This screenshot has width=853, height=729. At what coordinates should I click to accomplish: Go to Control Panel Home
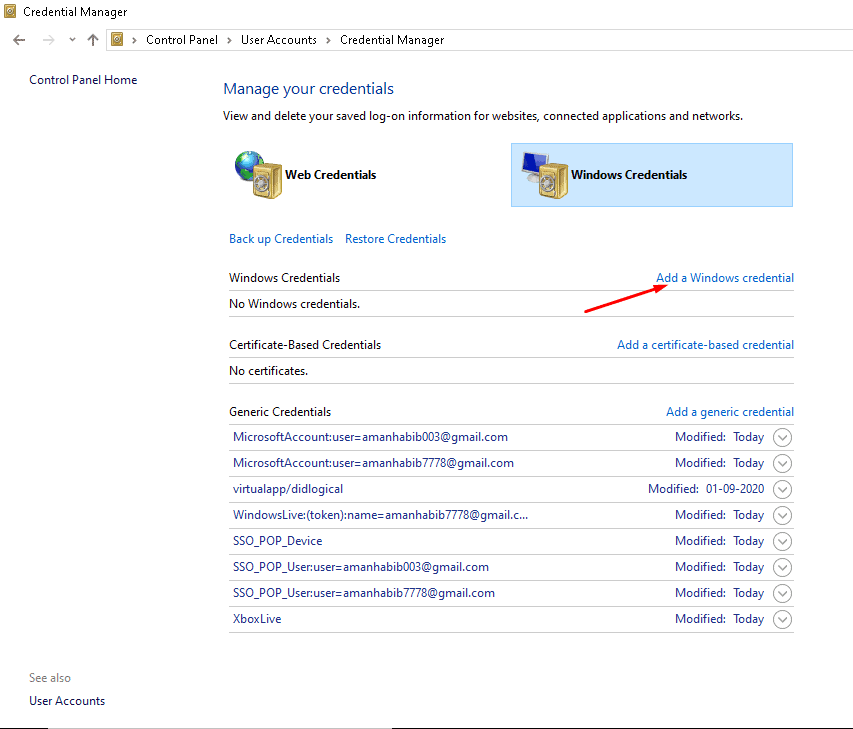(83, 80)
